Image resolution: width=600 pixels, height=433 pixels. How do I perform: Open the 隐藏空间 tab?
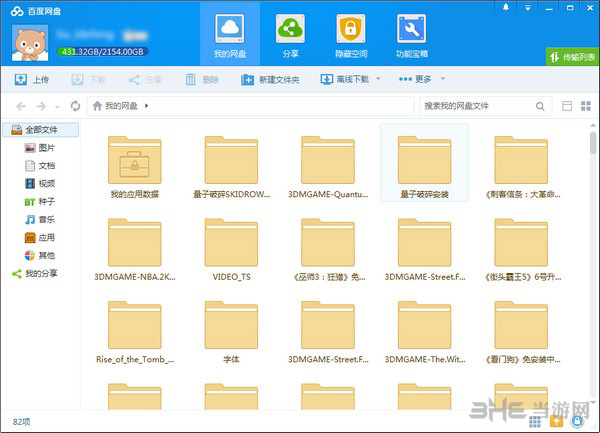click(351, 36)
